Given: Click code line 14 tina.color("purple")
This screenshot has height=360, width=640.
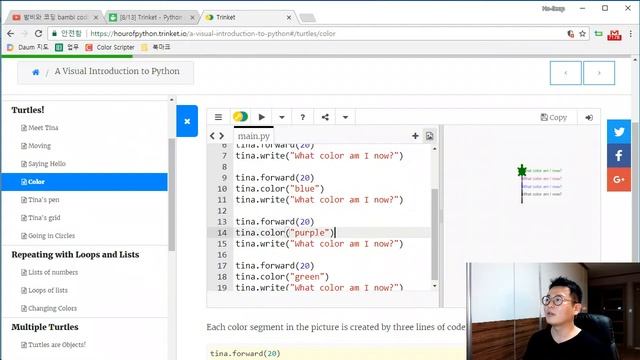Looking at the screenshot, I should tap(284, 233).
